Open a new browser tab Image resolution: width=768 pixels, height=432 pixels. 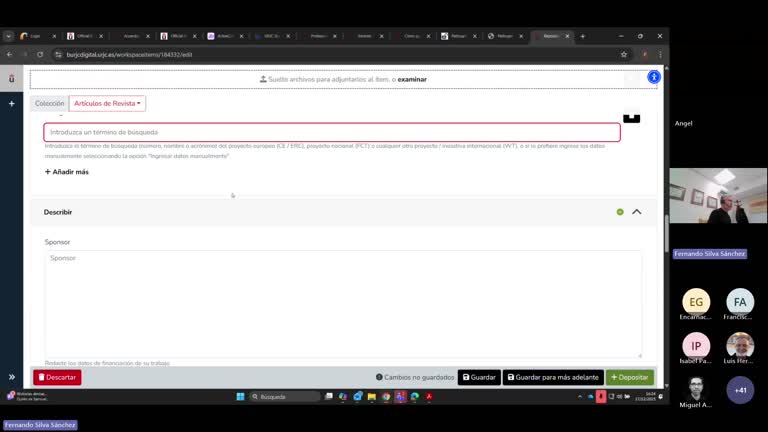[583, 36]
